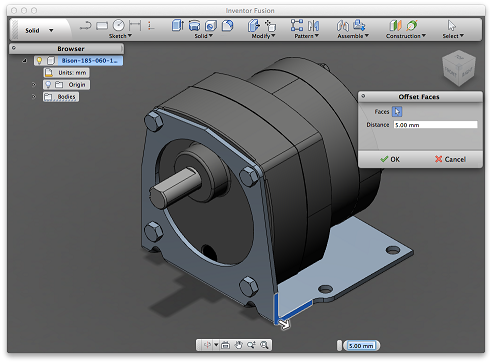Select the Units: mm tree item
Screen dimensions: 492x363
[67, 73]
